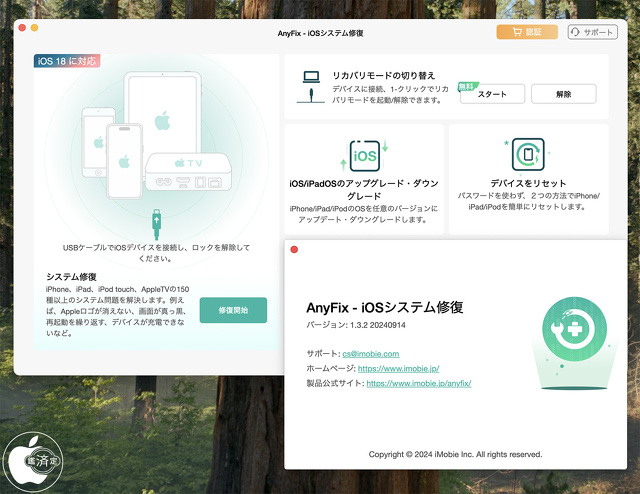Click the headset icon in サポート
Screen dimensions: 640x494
pyautogui.click(x=575, y=32)
